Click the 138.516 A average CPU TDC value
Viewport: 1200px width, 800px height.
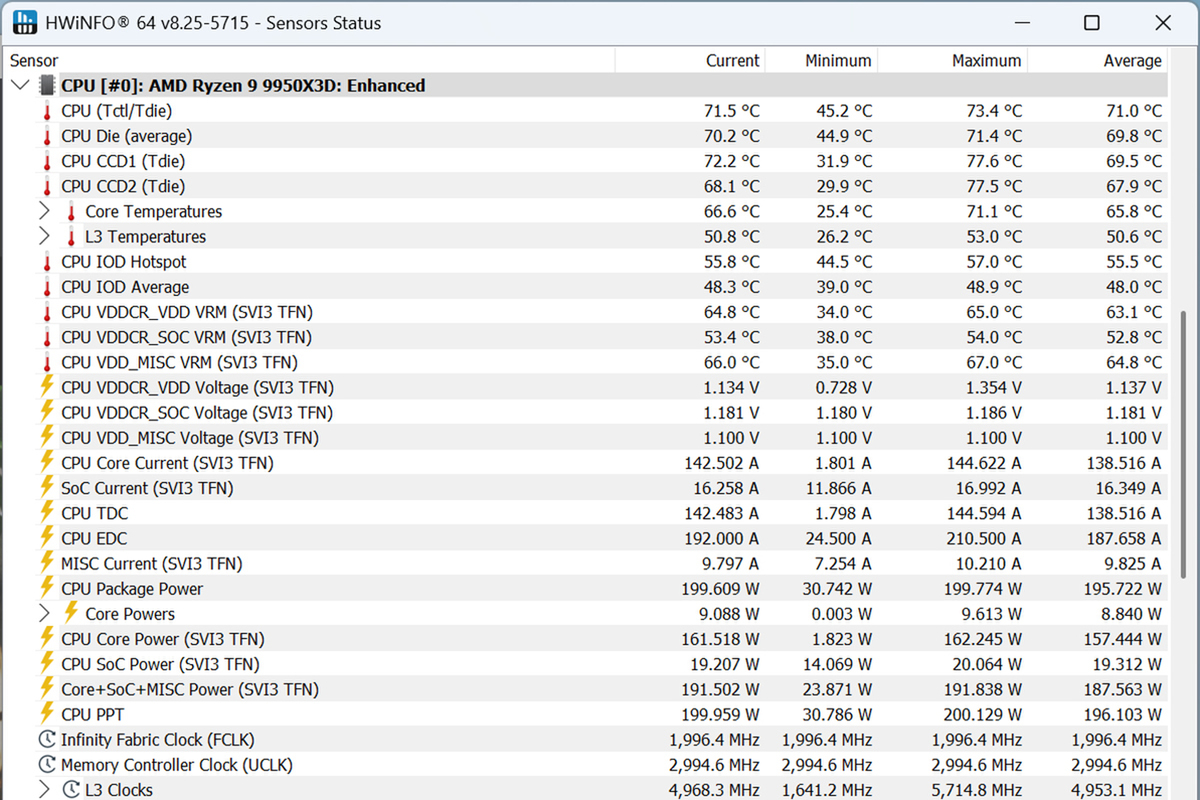pos(1124,513)
